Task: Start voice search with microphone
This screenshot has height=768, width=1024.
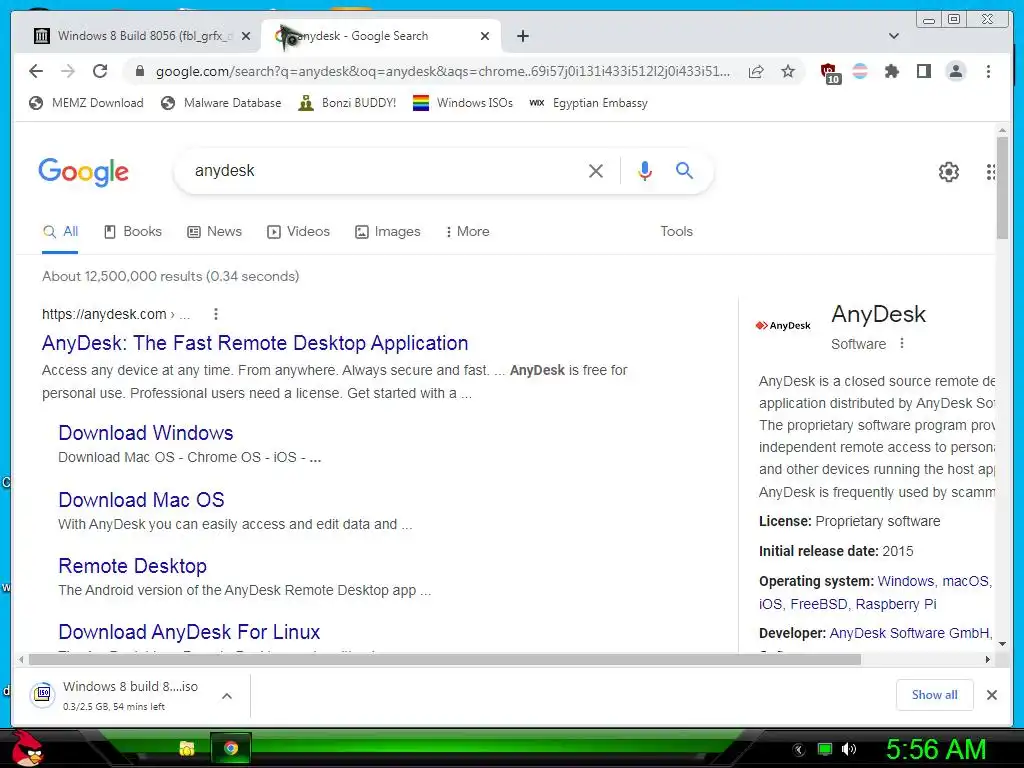Action: (x=645, y=171)
